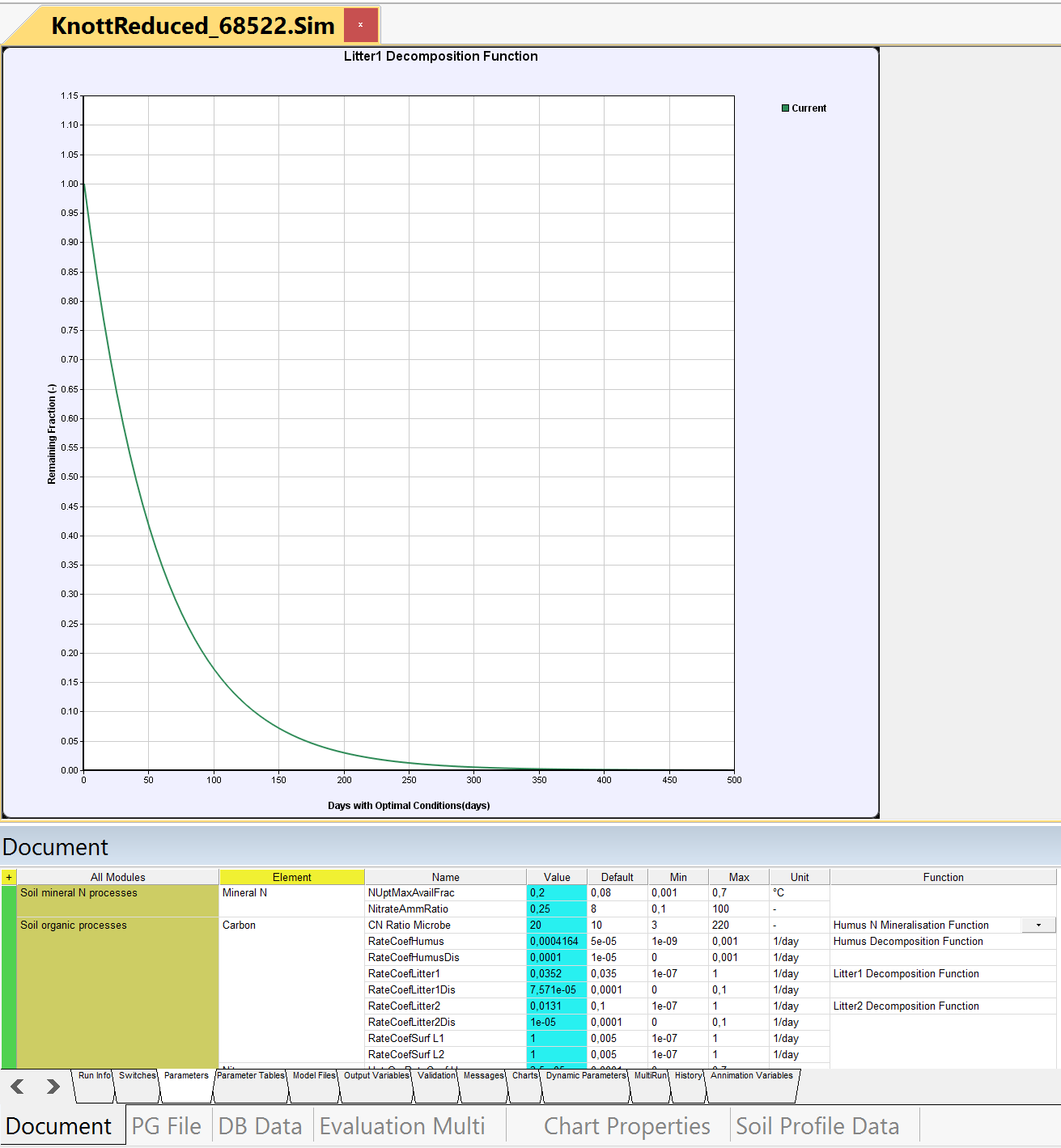The width and height of the screenshot is (1061, 1148).
Task: Switch to the Charts tab
Action: [524, 1085]
